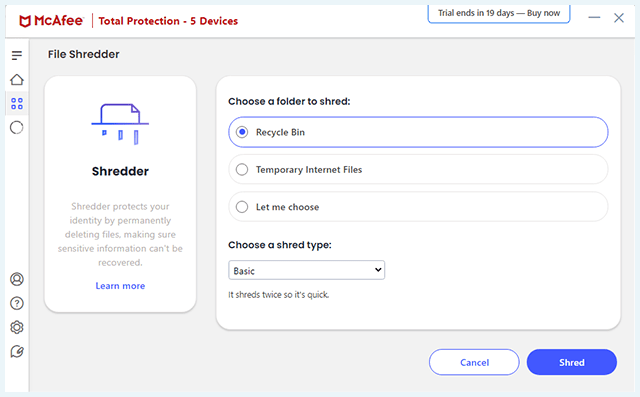Click the Shredder card heading
The image size is (640, 397).
[120, 171]
